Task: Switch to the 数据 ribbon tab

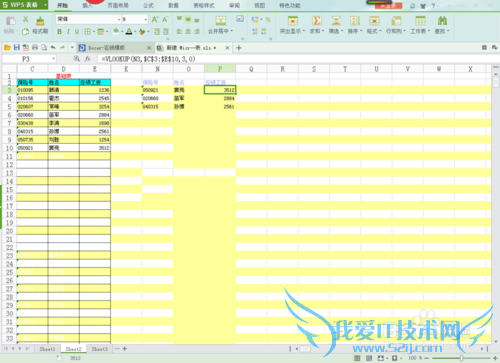Action: [x=173, y=5]
